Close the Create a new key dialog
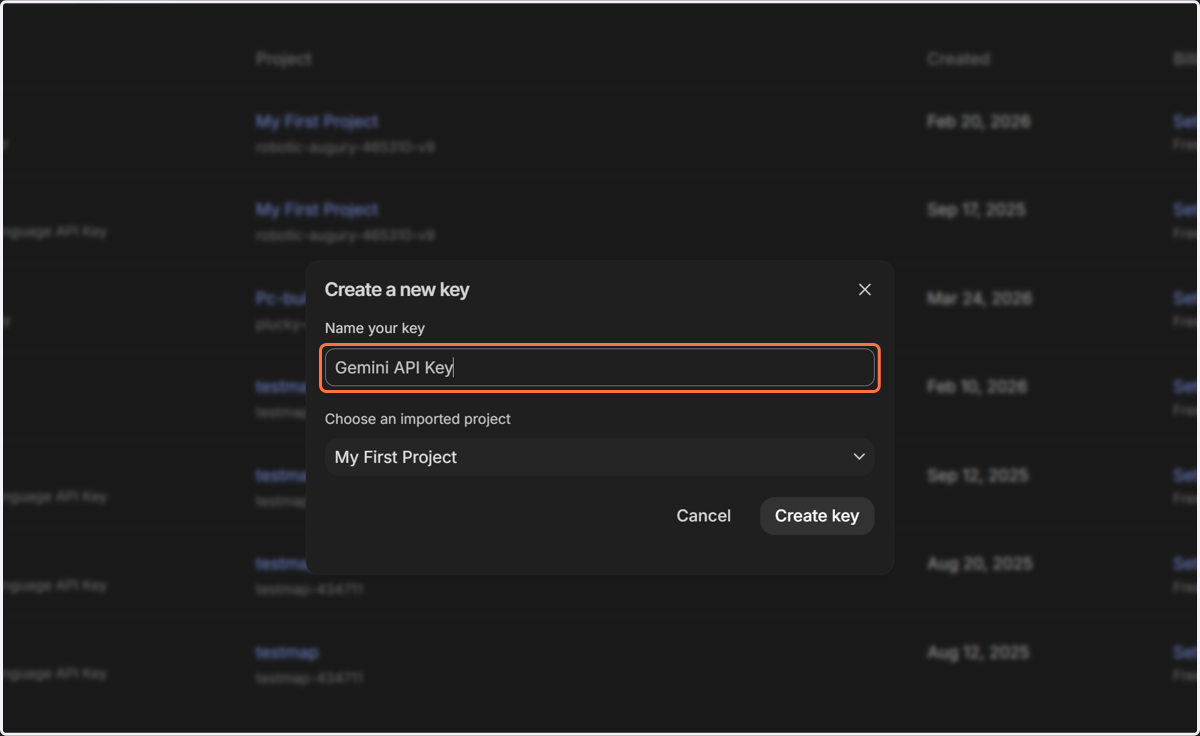The height and width of the screenshot is (736, 1200). click(865, 290)
